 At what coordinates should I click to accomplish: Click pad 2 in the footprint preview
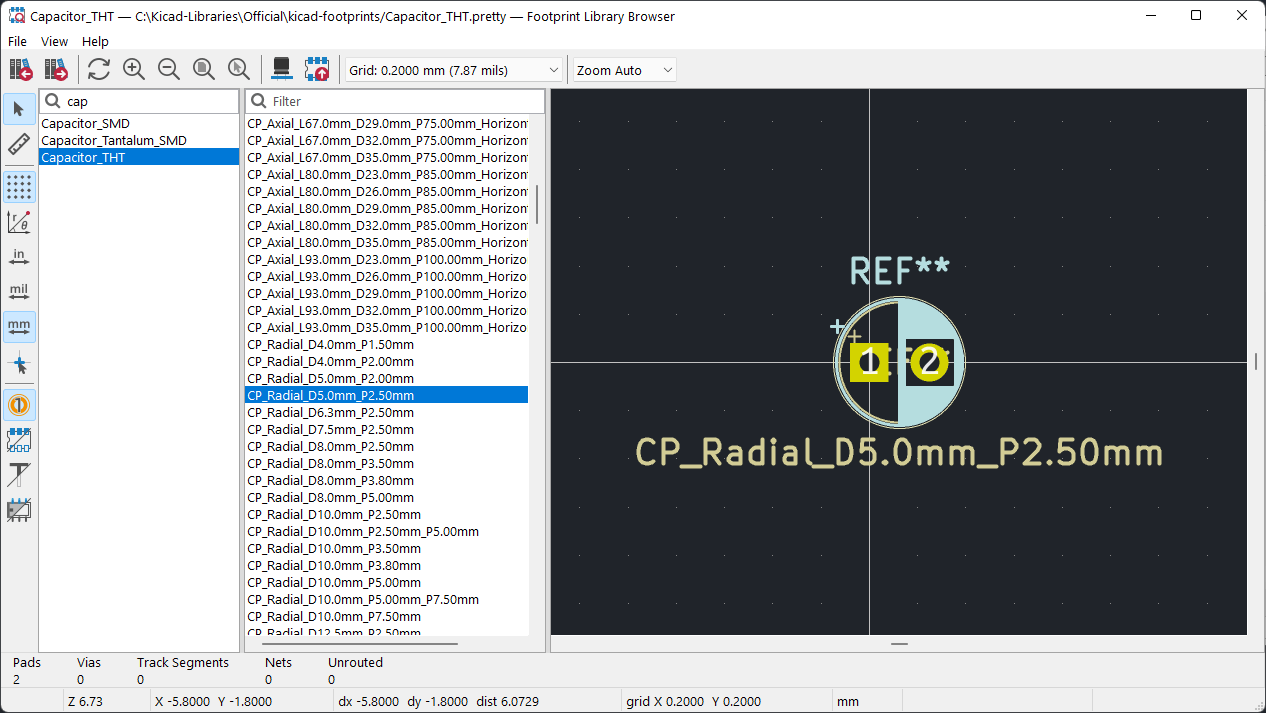(x=930, y=362)
